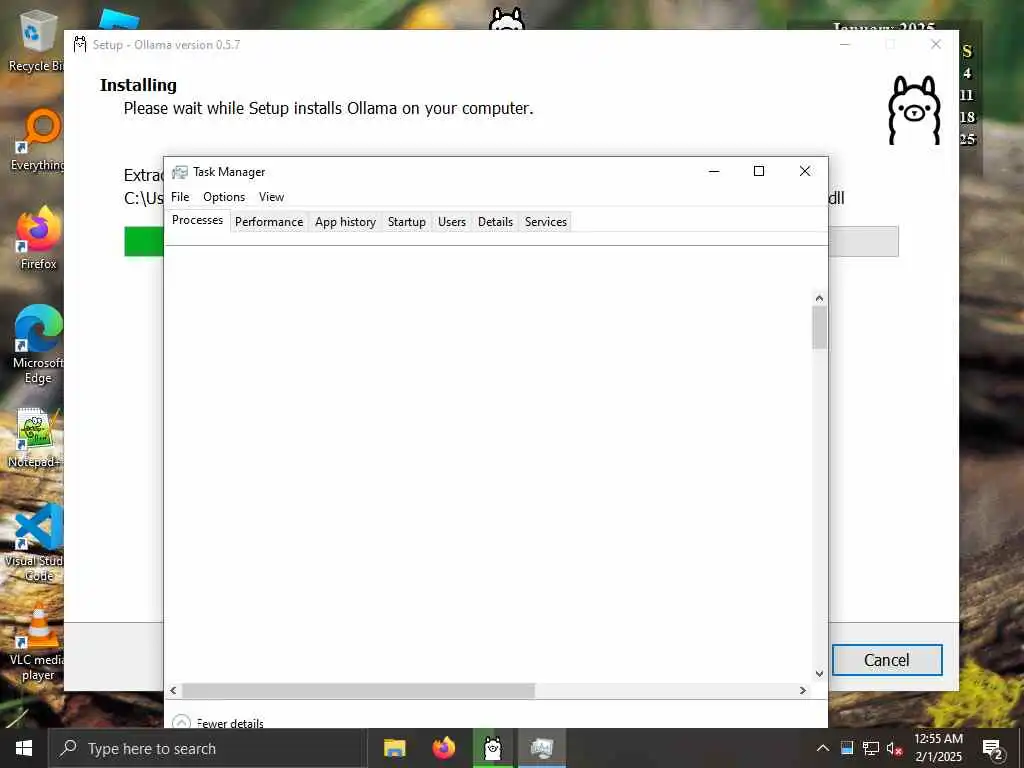Open the Users tab

pos(452,222)
